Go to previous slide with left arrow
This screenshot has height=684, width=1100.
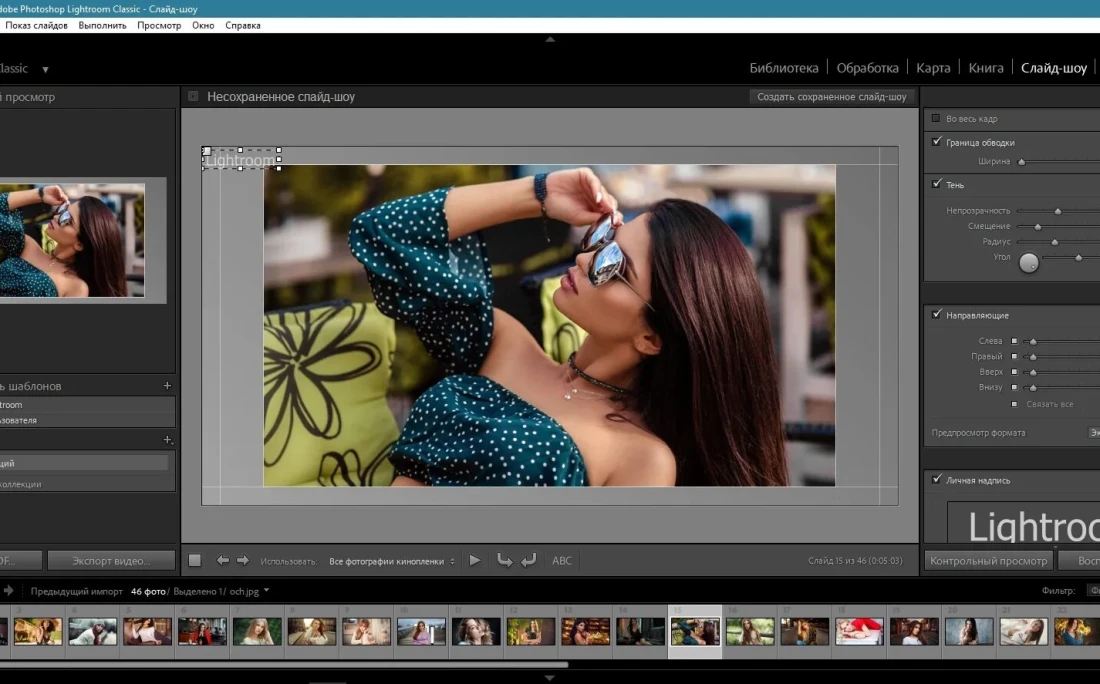click(223, 561)
